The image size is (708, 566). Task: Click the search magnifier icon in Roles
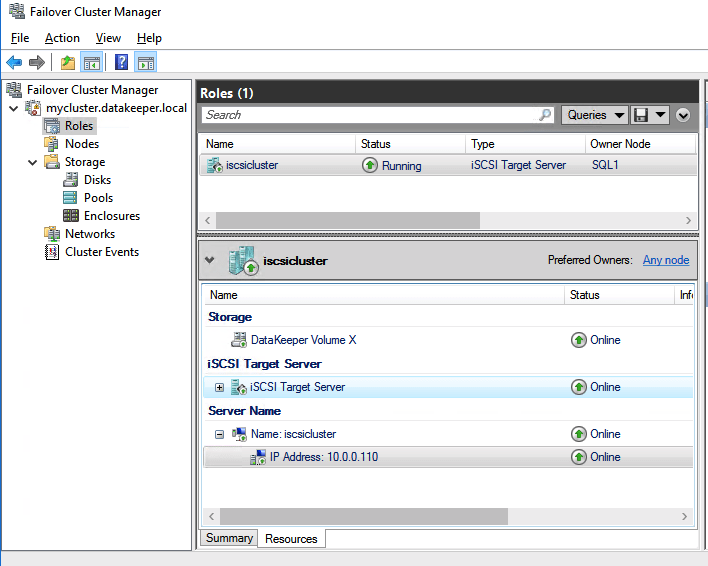(x=545, y=115)
